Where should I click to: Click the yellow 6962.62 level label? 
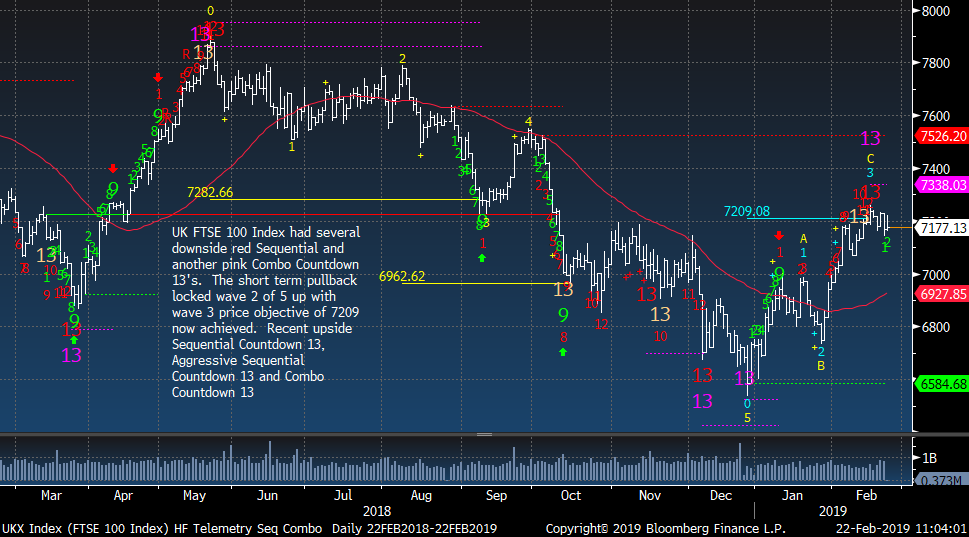402,276
